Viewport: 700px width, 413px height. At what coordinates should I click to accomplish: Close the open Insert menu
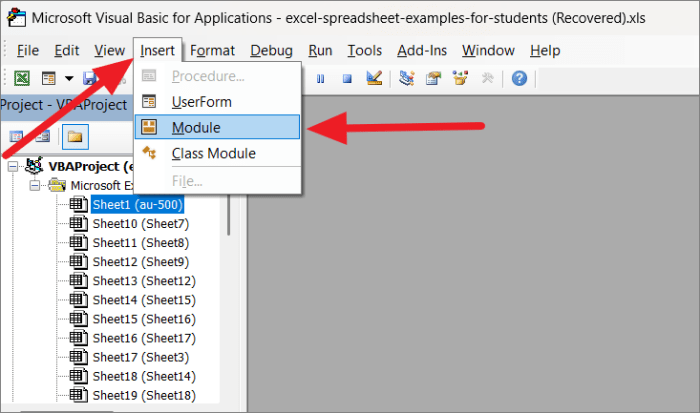coord(157,50)
